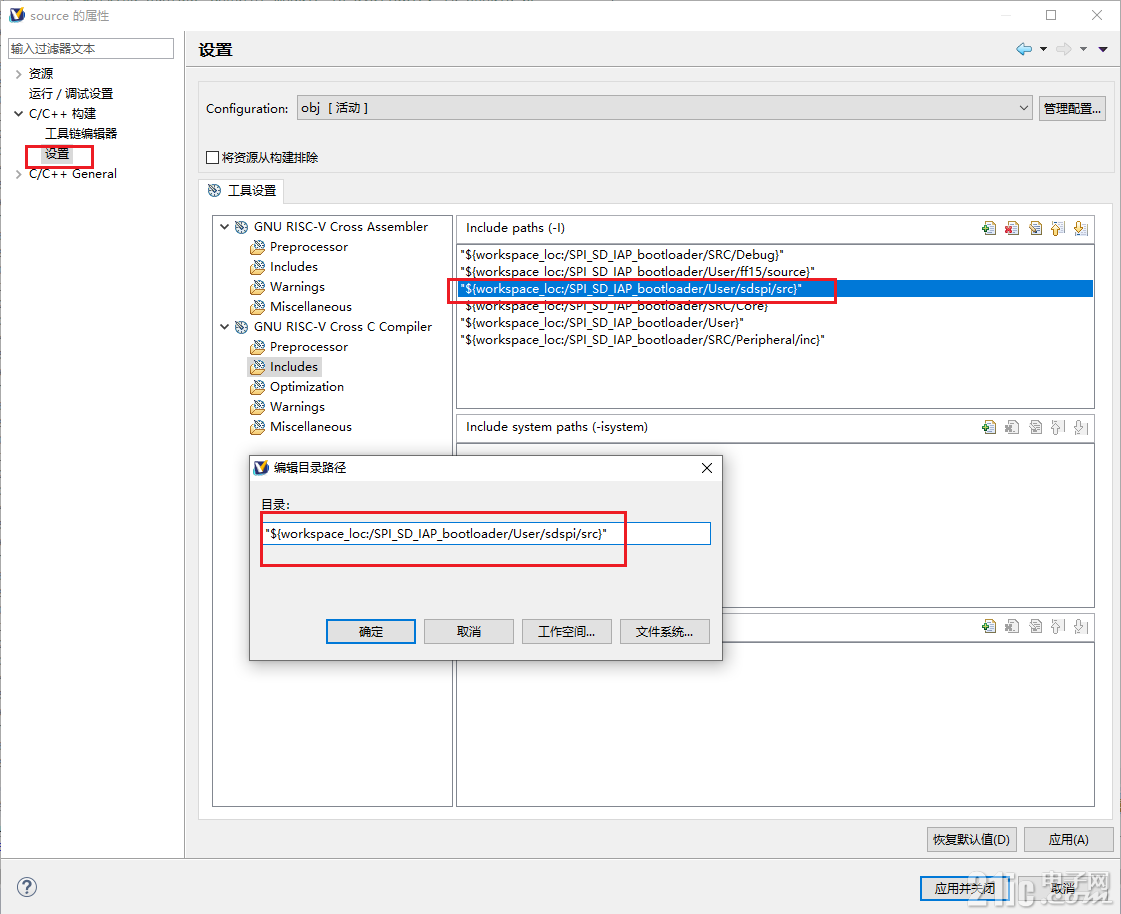Click the filter text input field
This screenshot has height=914, width=1121.
click(91, 49)
